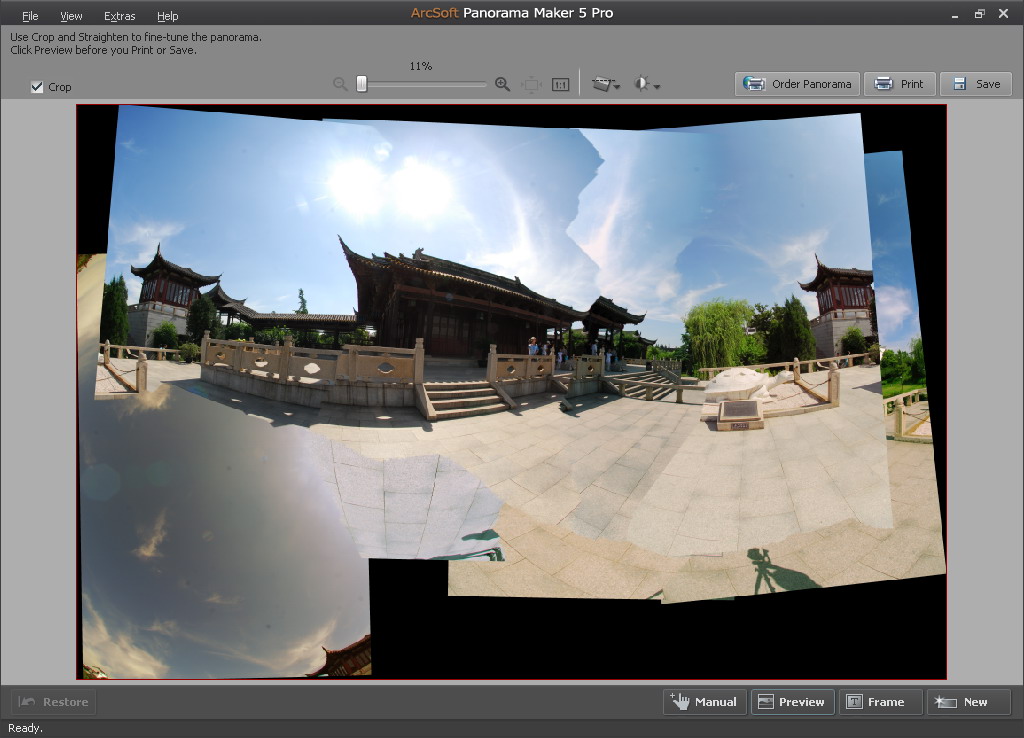Open the Help menu
The image size is (1024, 738).
click(x=168, y=16)
